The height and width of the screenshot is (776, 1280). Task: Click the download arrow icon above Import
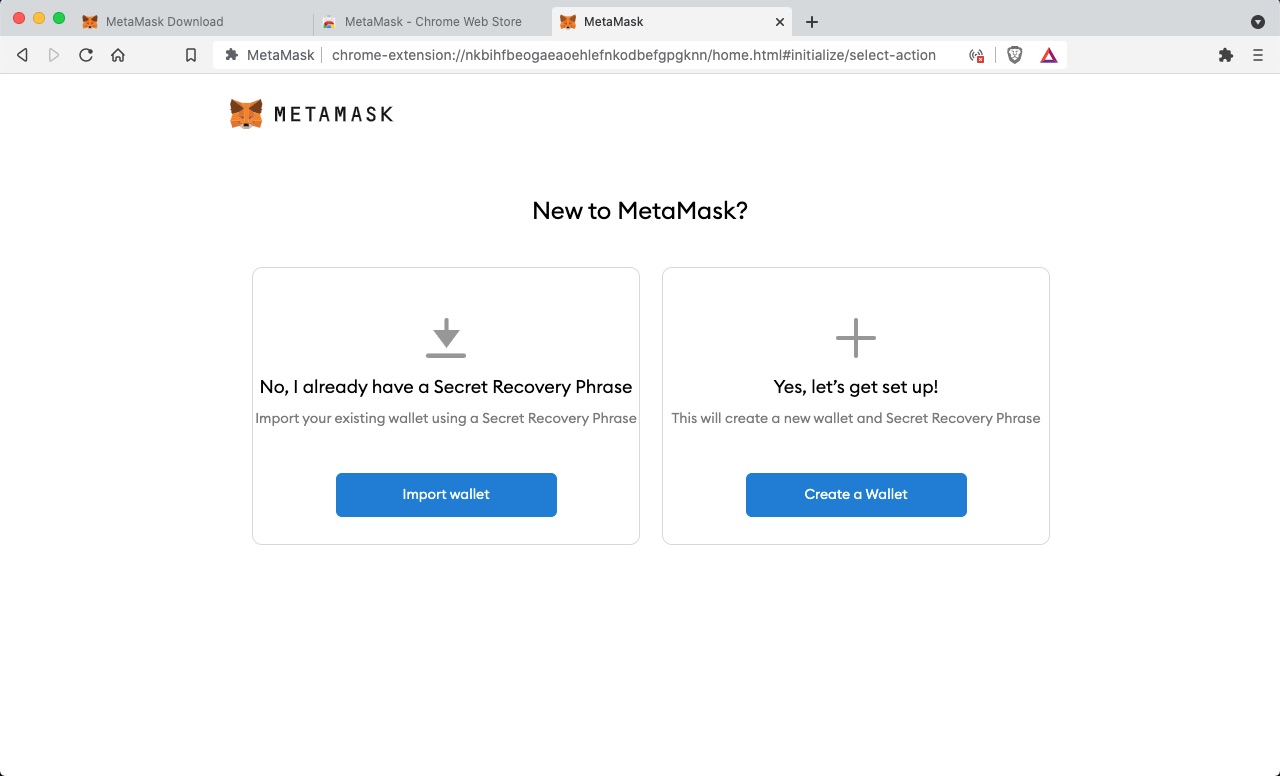click(446, 338)
